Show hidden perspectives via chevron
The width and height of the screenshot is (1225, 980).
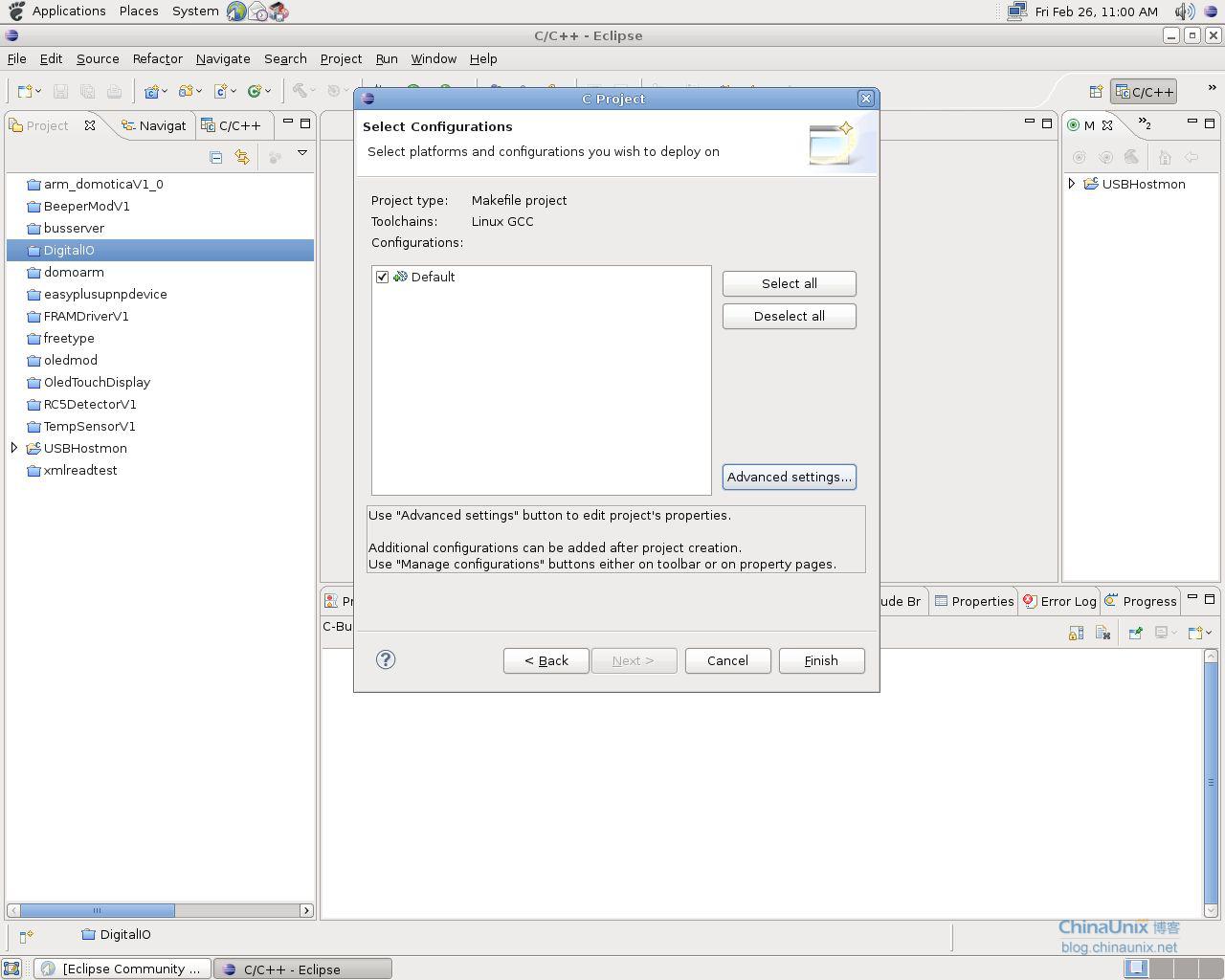1212,88
